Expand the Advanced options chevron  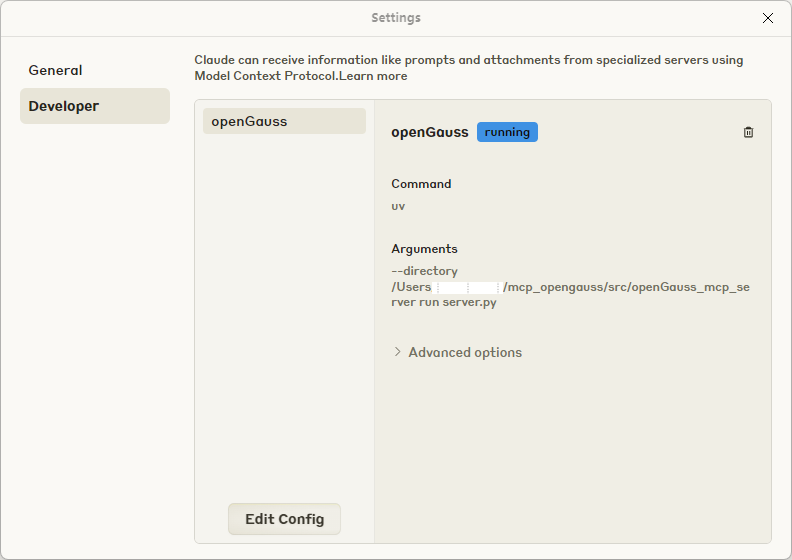397,352
